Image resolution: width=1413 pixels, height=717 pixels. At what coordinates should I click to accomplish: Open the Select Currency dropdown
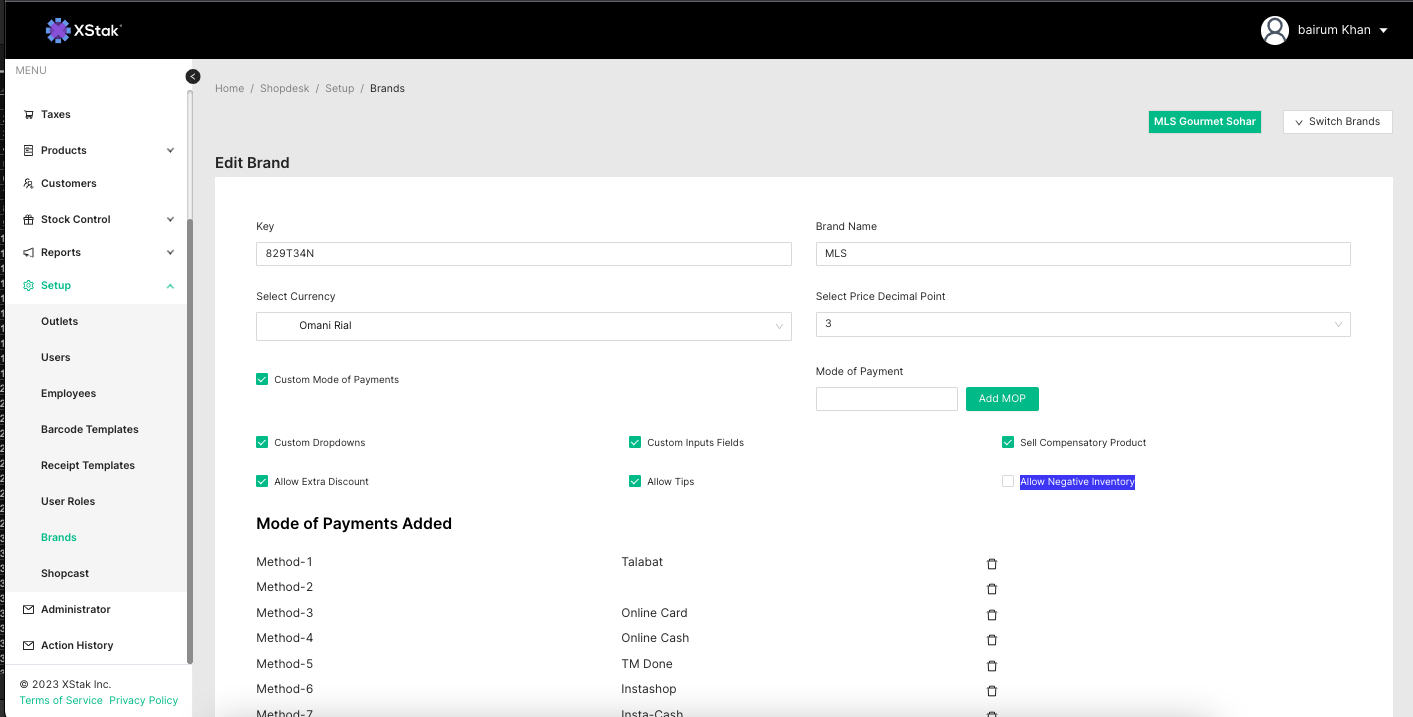tap(523, 326)
